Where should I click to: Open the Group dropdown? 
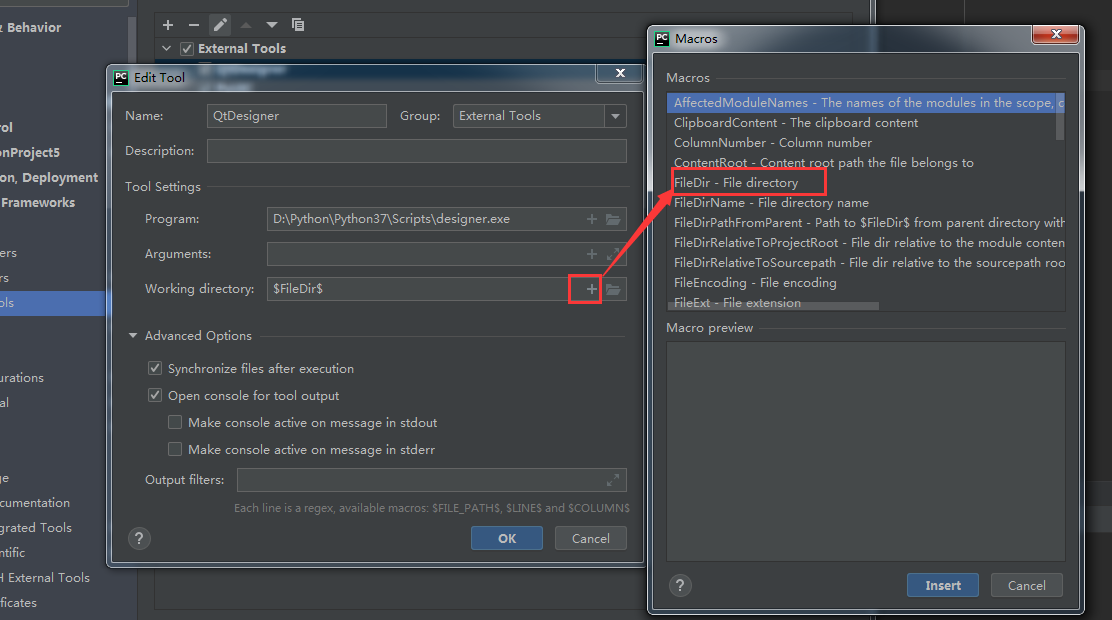[614, 116]
